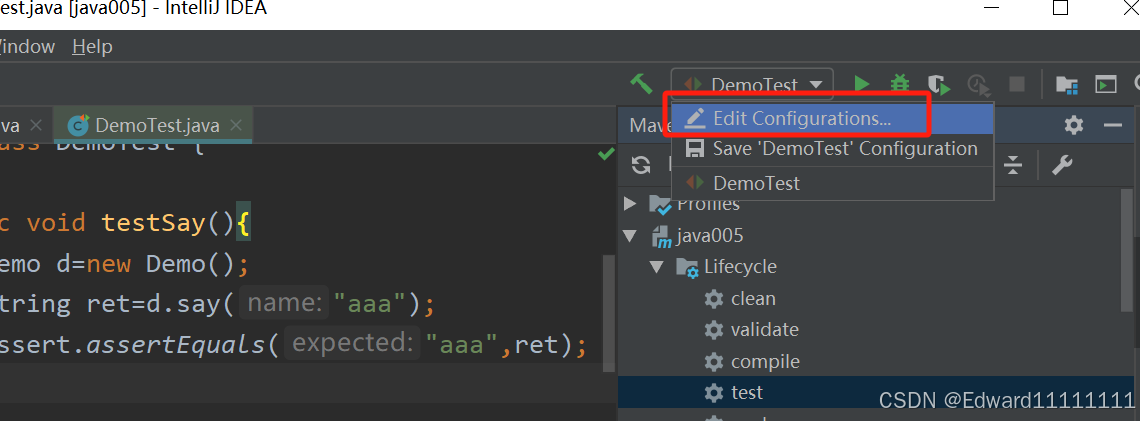1140x421 pixels.
Task: Open Maven settings with the wrench icon
Action: click(1062, 165)
